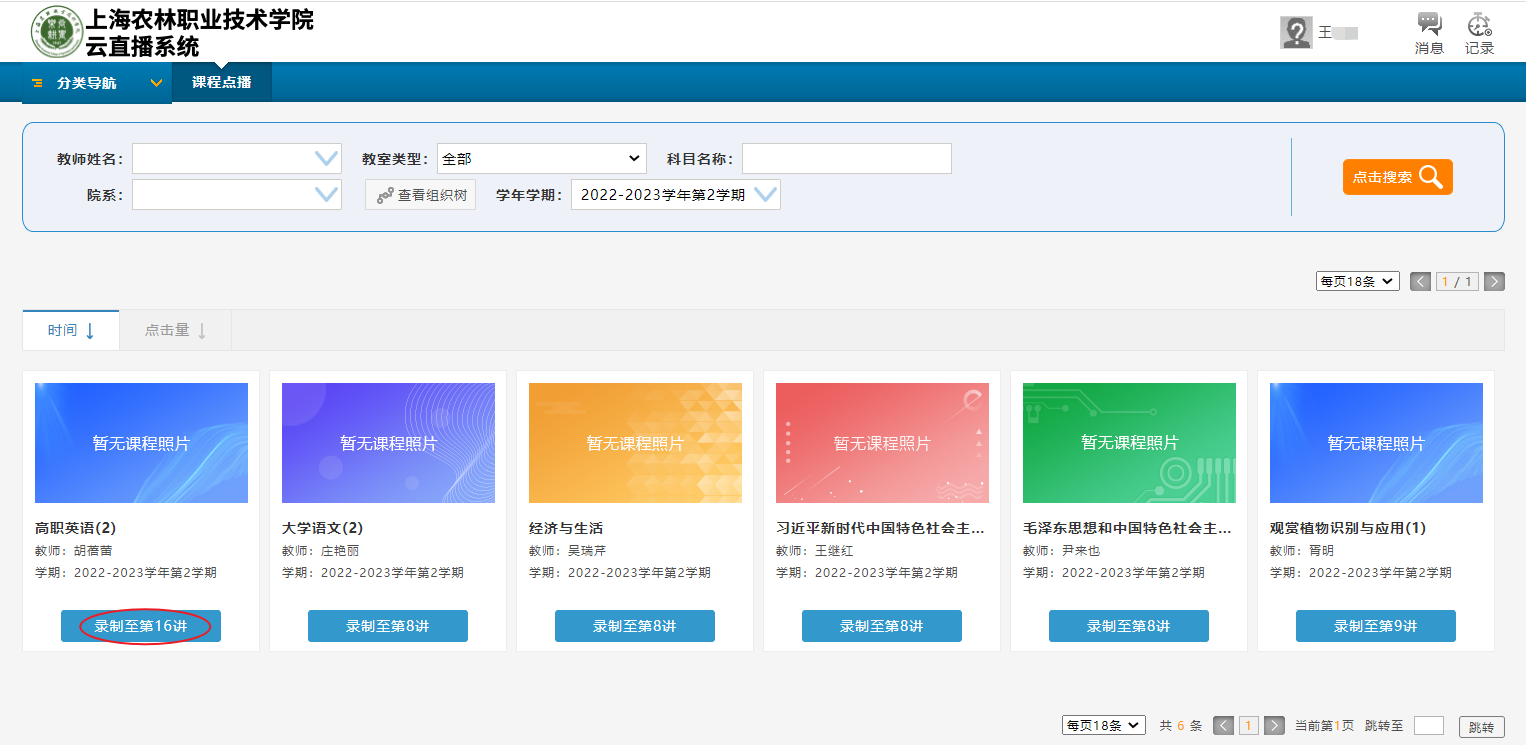Viewport: 1526px width, 745px height.
Task: Open the 教室类型 dropdown showing 全部
Action: tap(541, 159)
